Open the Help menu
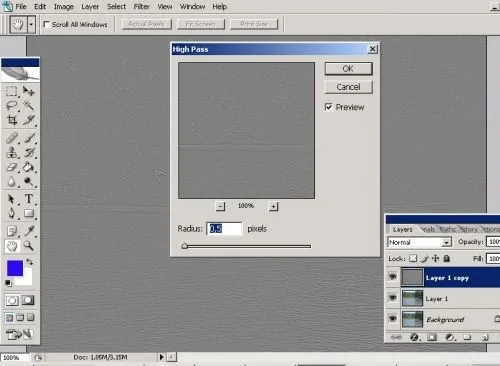The width and height of the screenshot is (500, 366). pyautogui.click(x=220, y=7)
